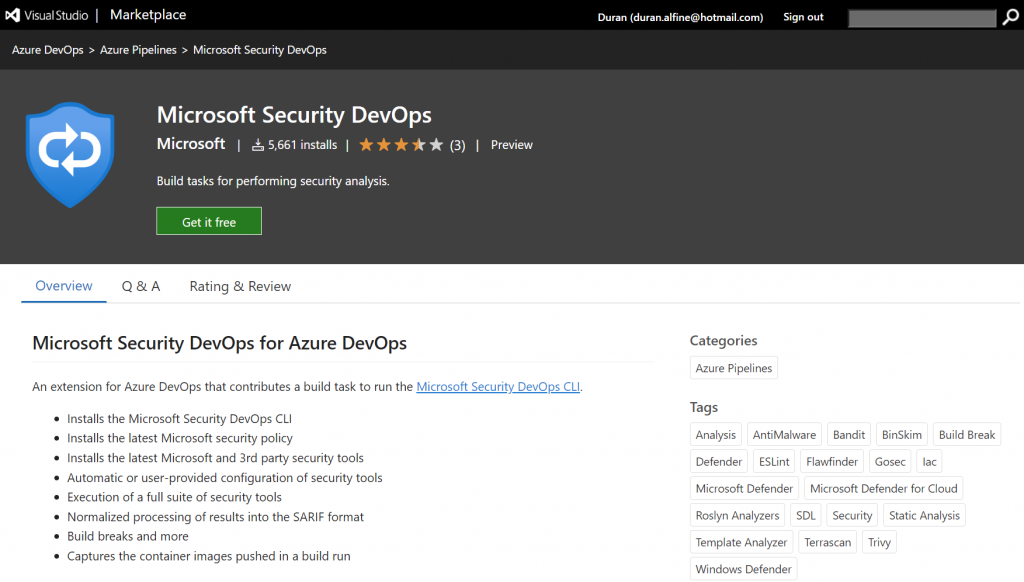1024x582 pixels.
Task: Click the Azure DevOps breadcrumb link
Action: point(49,50)
